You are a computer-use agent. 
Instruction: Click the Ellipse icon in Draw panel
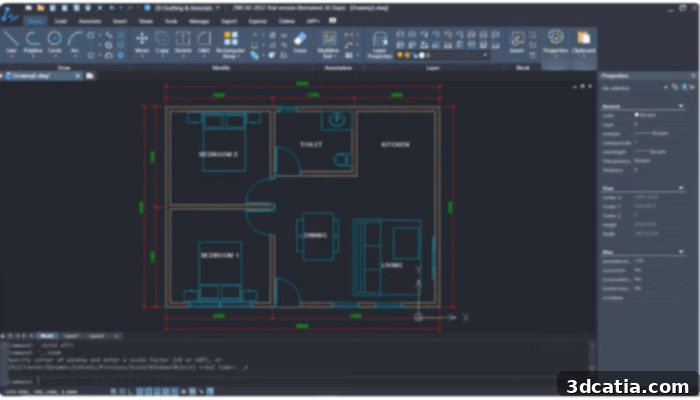click(91, 35)
